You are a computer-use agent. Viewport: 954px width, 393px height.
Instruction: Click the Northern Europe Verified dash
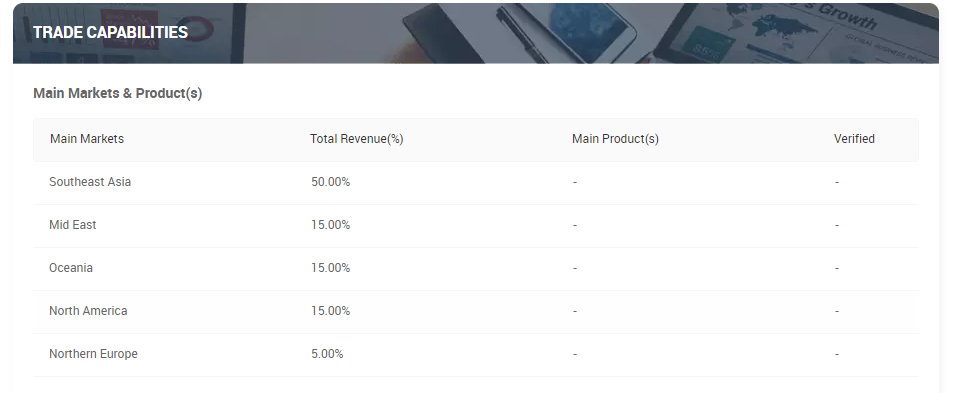(x=837, y=355)
